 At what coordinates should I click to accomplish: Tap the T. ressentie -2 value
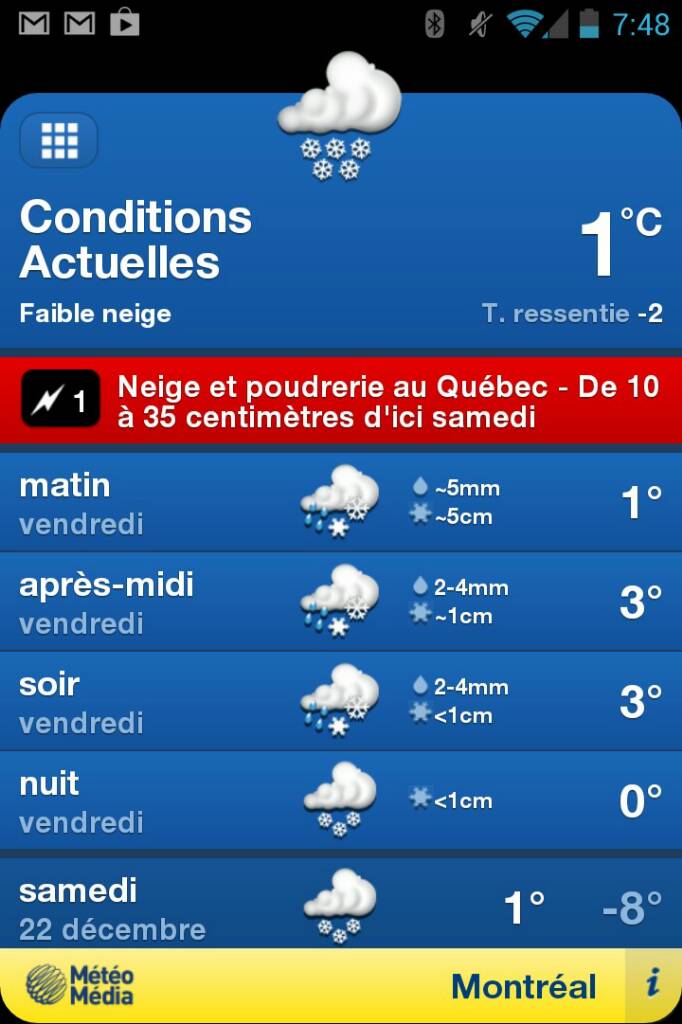coord(572,313)
